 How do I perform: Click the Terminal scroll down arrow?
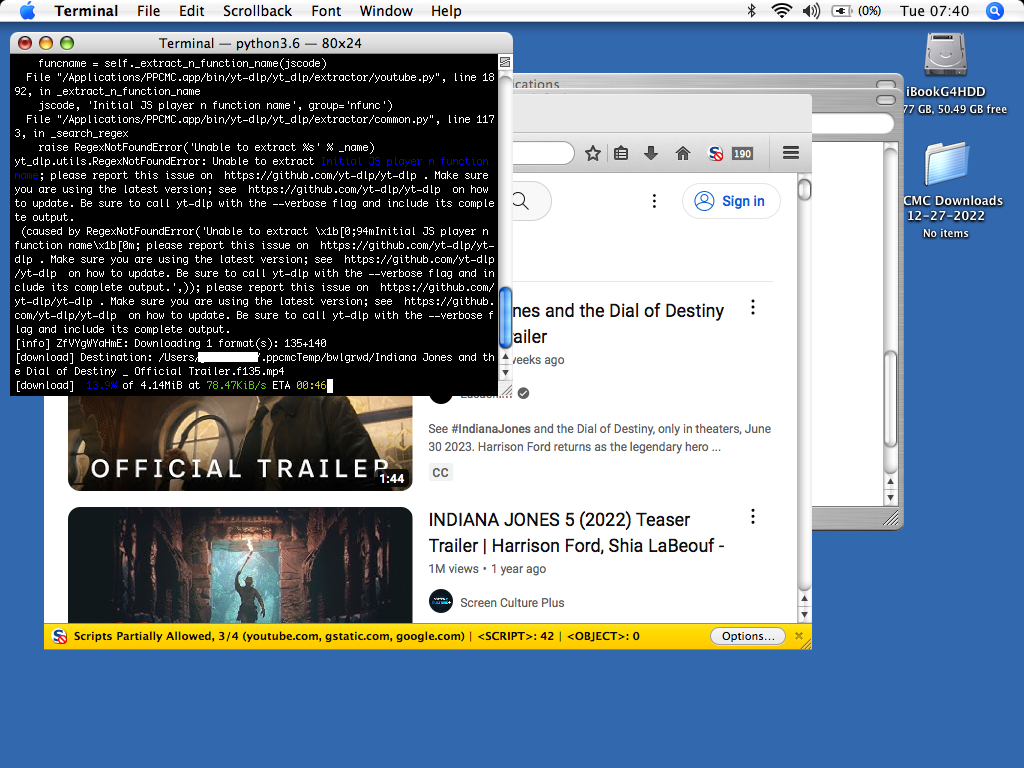pyautogui.click(x=505, y=372)
